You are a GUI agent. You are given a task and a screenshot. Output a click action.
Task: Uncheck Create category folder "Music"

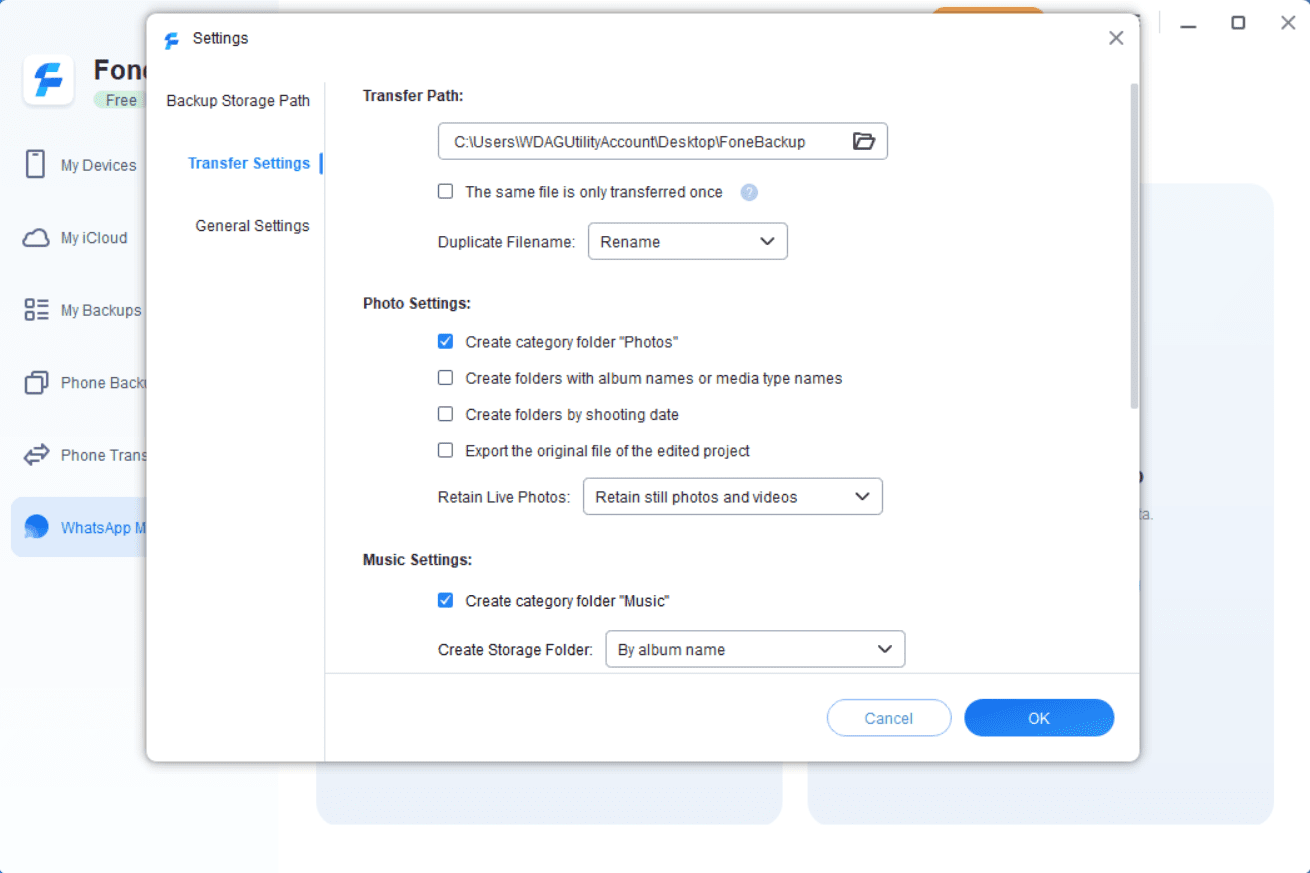pyautogui.click(x=446, y=601)
